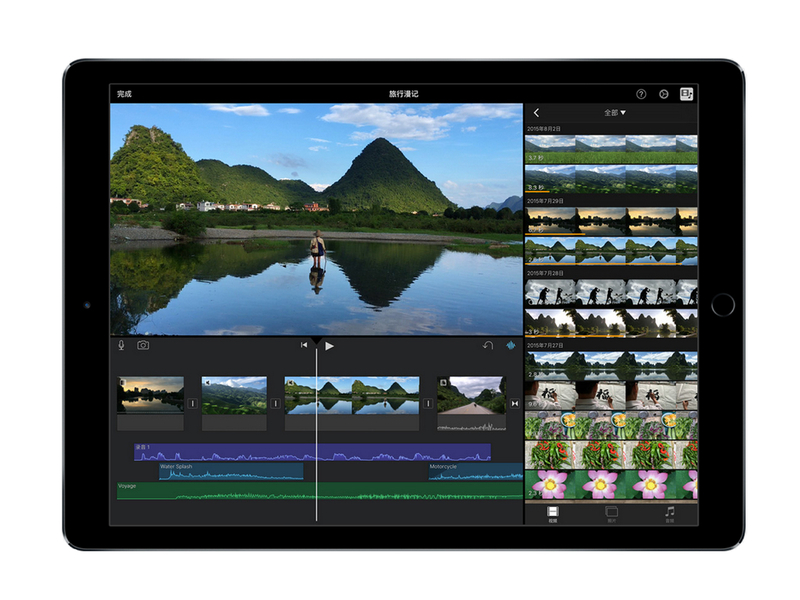Select the cloudy lake reflection library clip
800x600 pixels.
pos(611,366)
